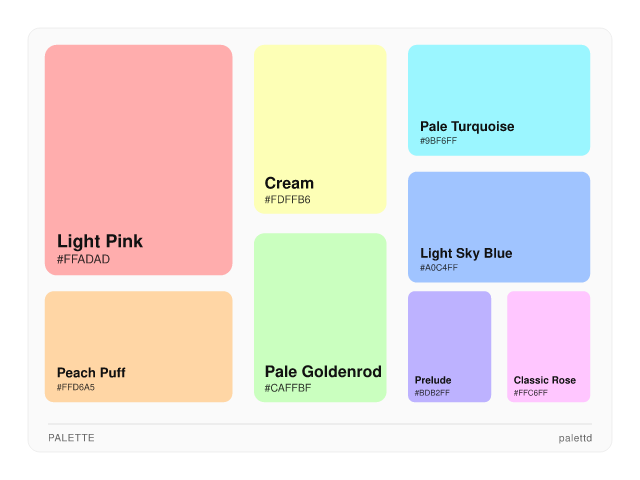Screen dimensions: 640x480
Task: Open the palettd footer link
Action: pos(575,438)
